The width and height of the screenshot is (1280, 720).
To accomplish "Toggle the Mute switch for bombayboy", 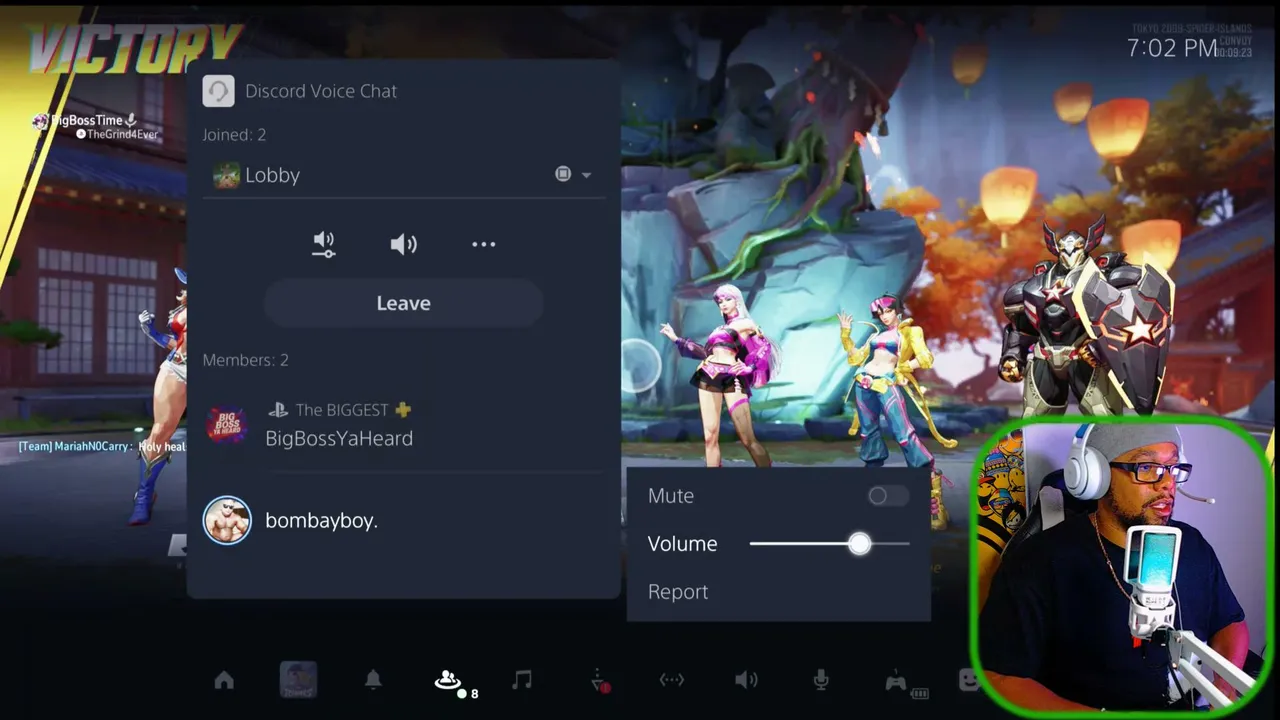I will [x=888, y=496].
